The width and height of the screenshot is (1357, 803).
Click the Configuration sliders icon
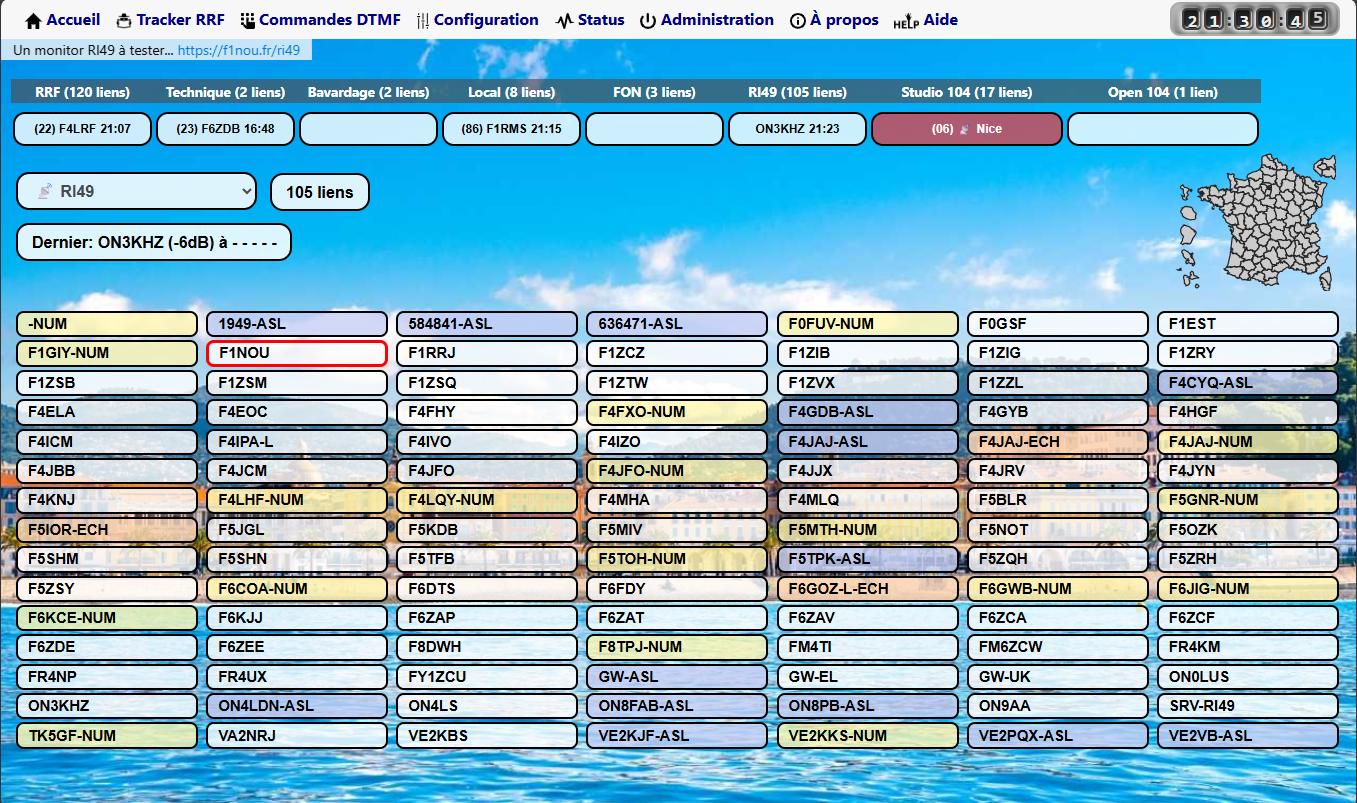[x=422, y=21]
